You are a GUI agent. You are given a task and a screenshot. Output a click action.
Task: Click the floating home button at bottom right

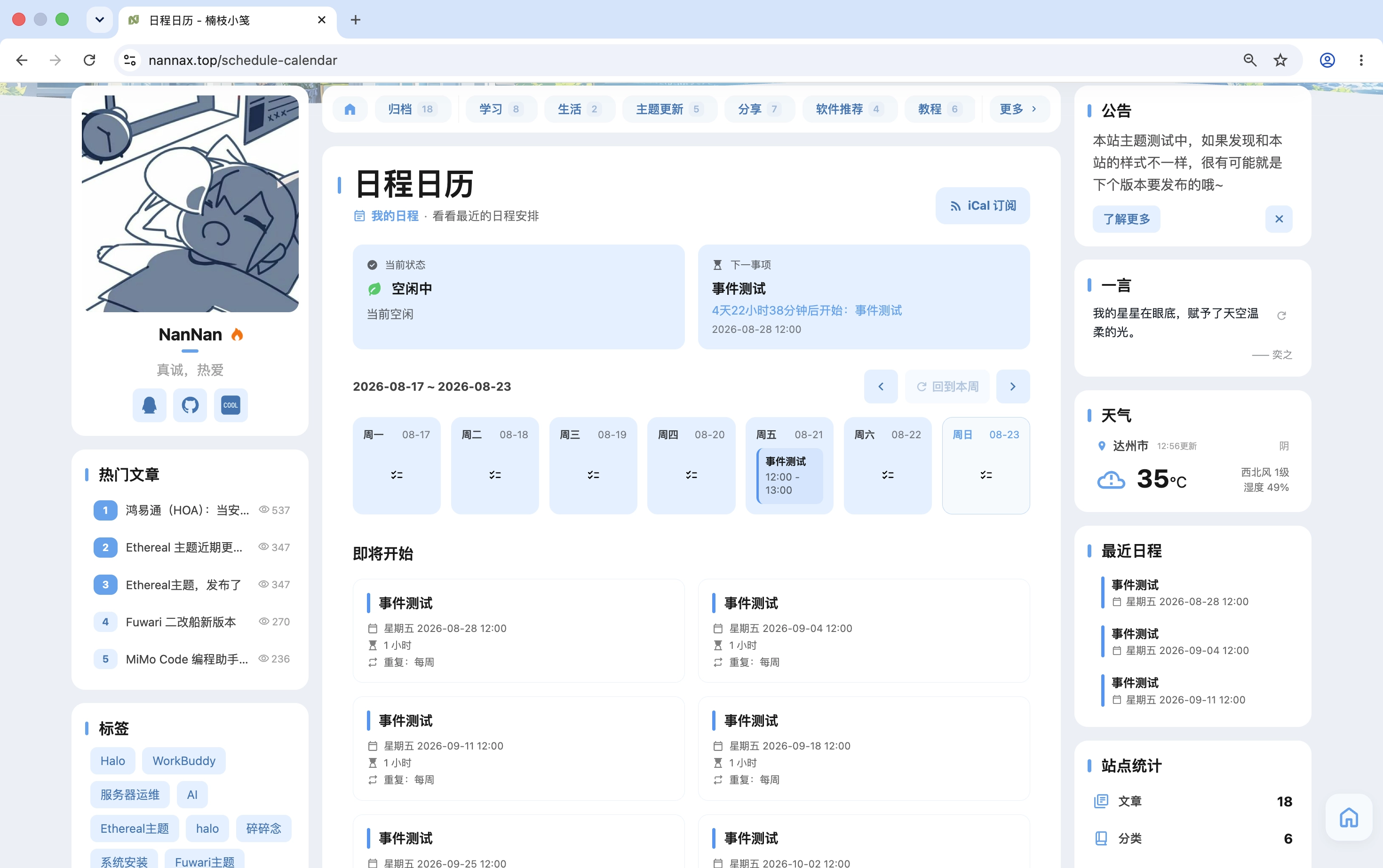(x=1349, y=817)
